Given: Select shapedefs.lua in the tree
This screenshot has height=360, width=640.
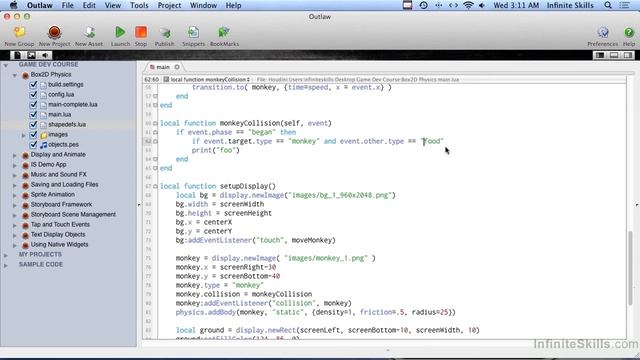Looking at the screenshot, I should (67, 124).
